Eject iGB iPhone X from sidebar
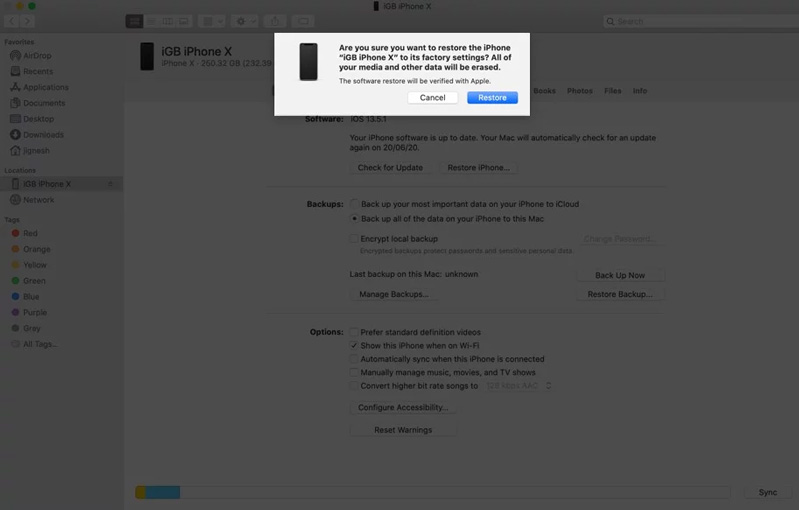 click(x=110, y=184)
